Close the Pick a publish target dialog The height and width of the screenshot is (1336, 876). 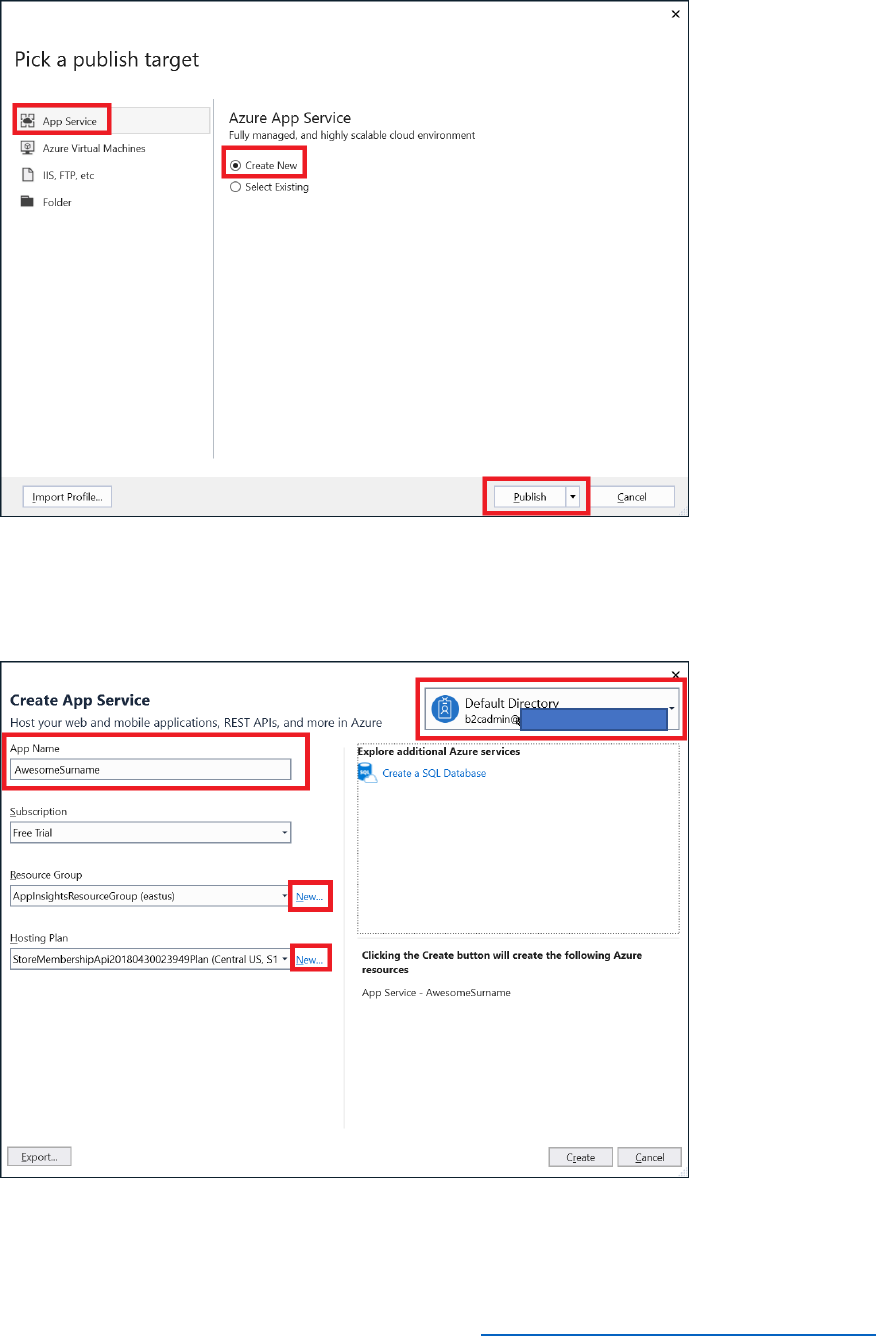coord(675,14)
